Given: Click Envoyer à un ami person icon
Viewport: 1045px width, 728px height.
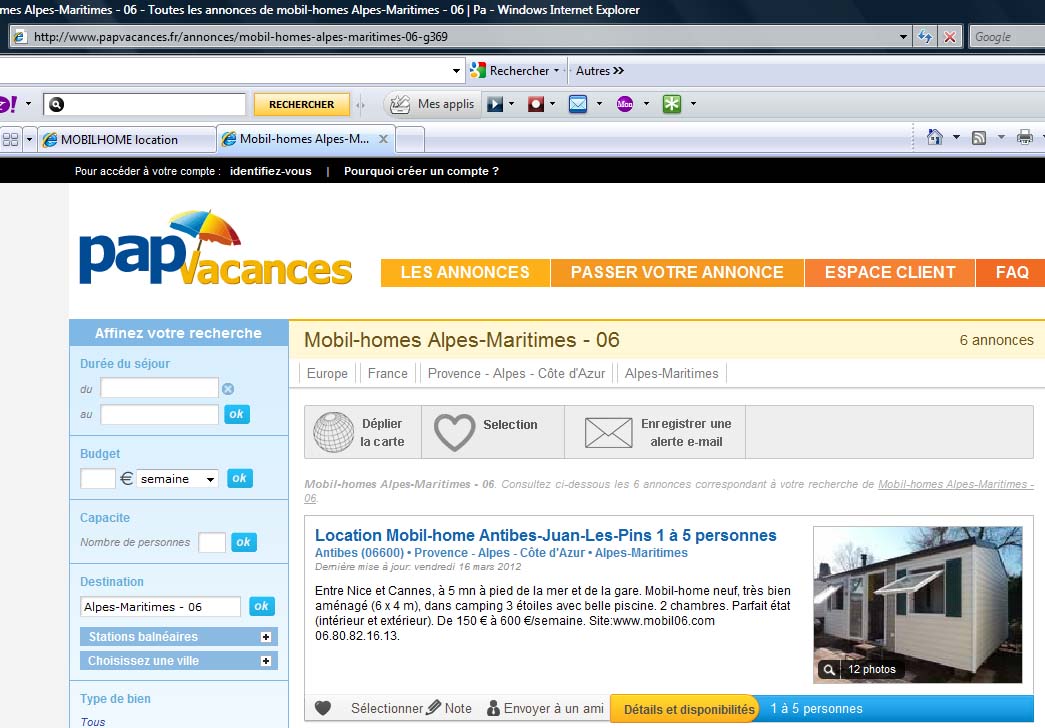Looking at the screenshot, I should pyautogui.click(x=493, y=708).
